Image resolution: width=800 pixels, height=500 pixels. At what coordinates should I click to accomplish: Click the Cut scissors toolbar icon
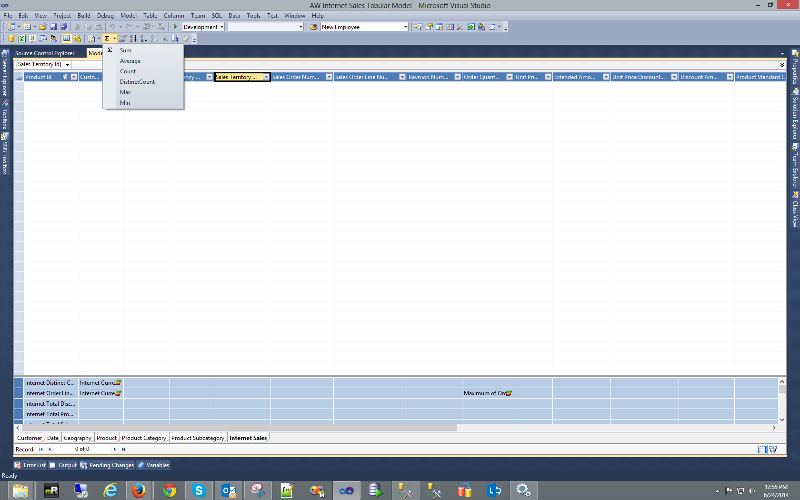pyautogui.click(x=78, y=27)
